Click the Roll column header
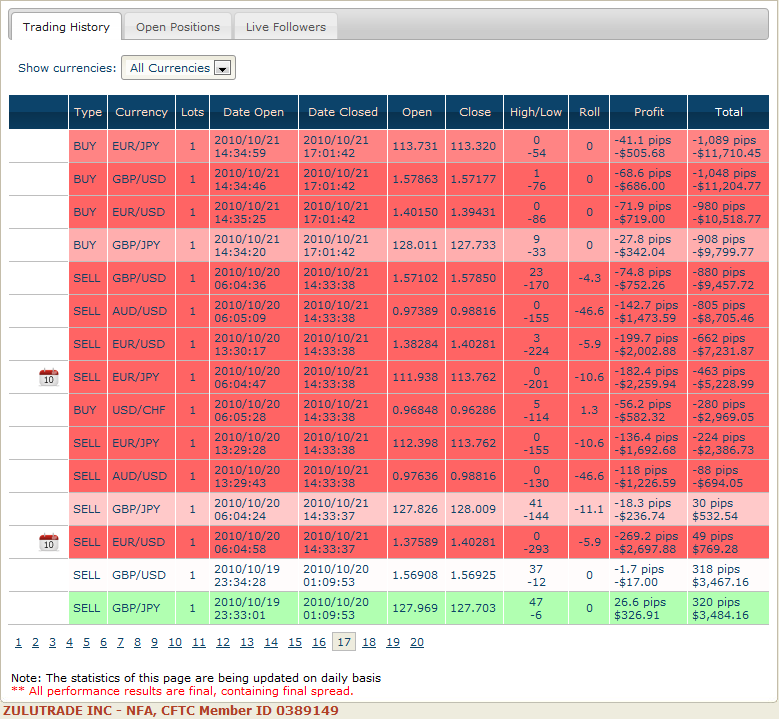Image resolution: width=779 pixels, height=719 pixels. [589, 112]
